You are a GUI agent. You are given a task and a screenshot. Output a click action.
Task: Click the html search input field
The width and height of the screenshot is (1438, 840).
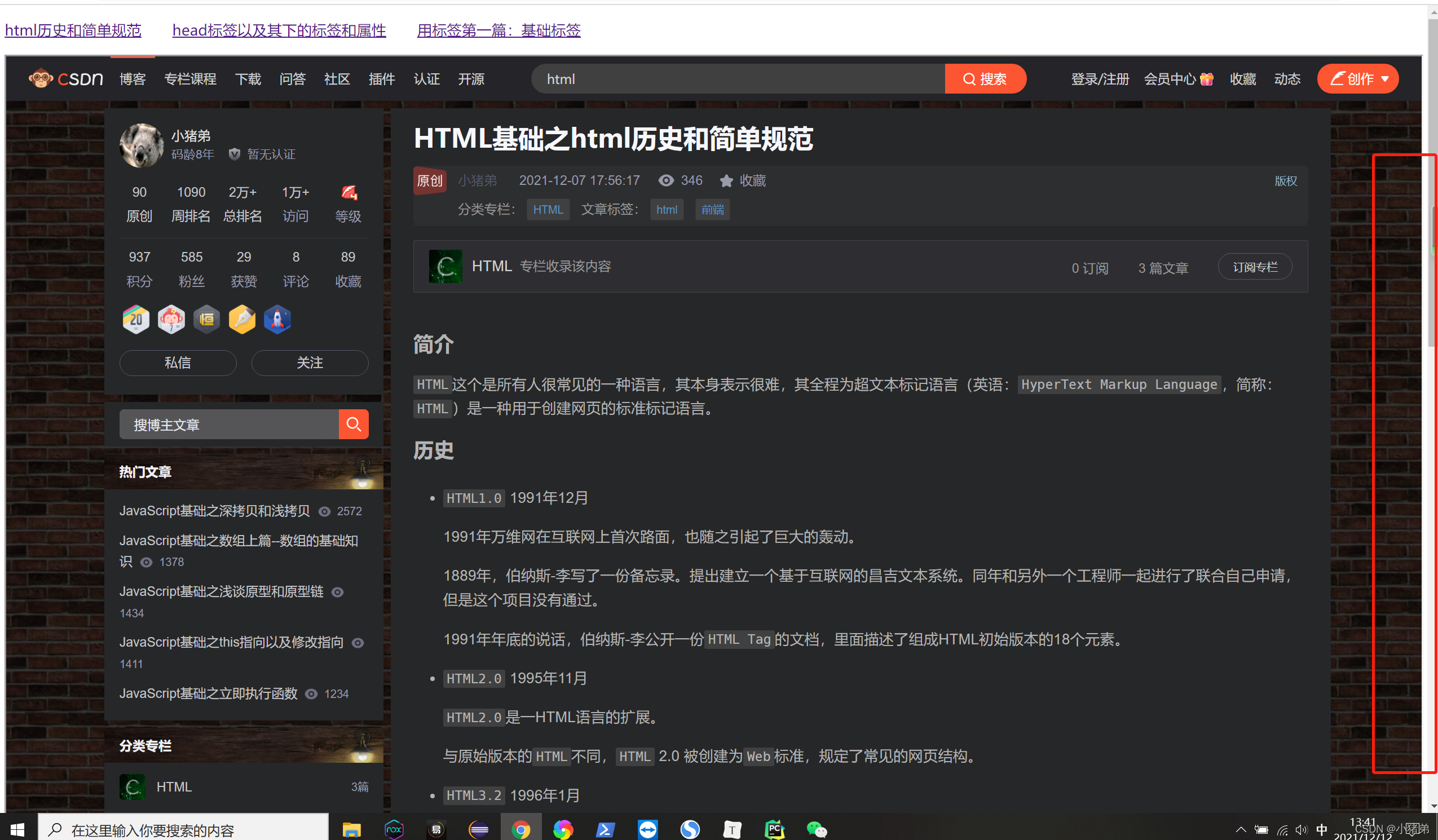coord(738,79)
